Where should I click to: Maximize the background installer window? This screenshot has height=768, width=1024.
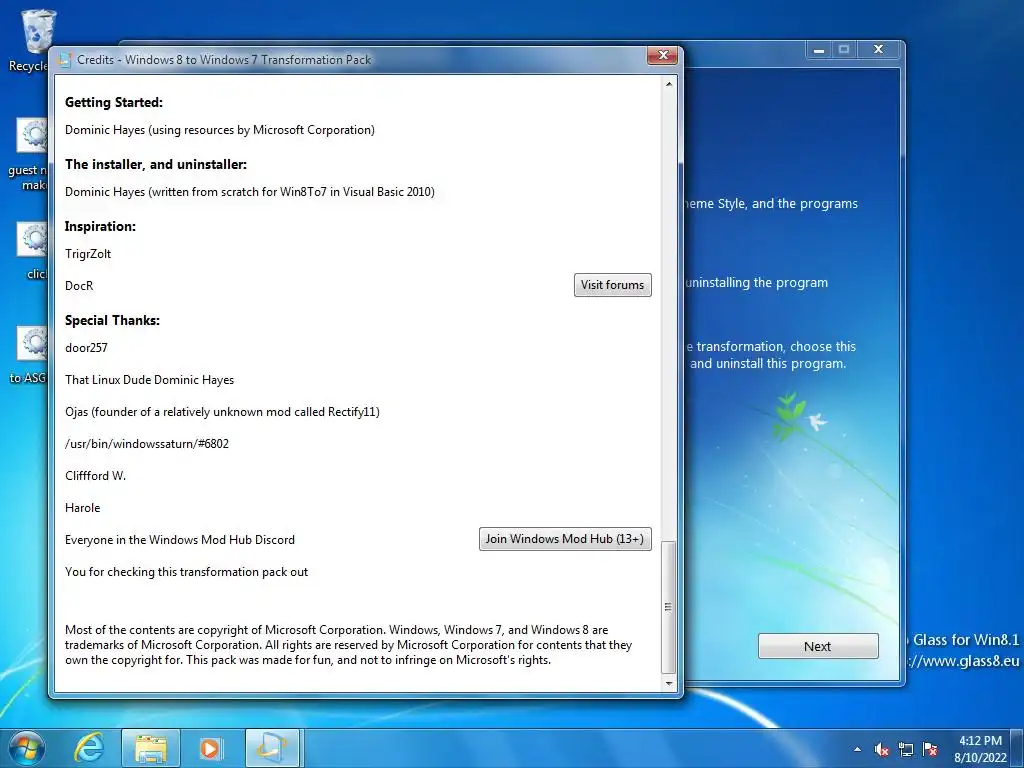pos(844,50)
